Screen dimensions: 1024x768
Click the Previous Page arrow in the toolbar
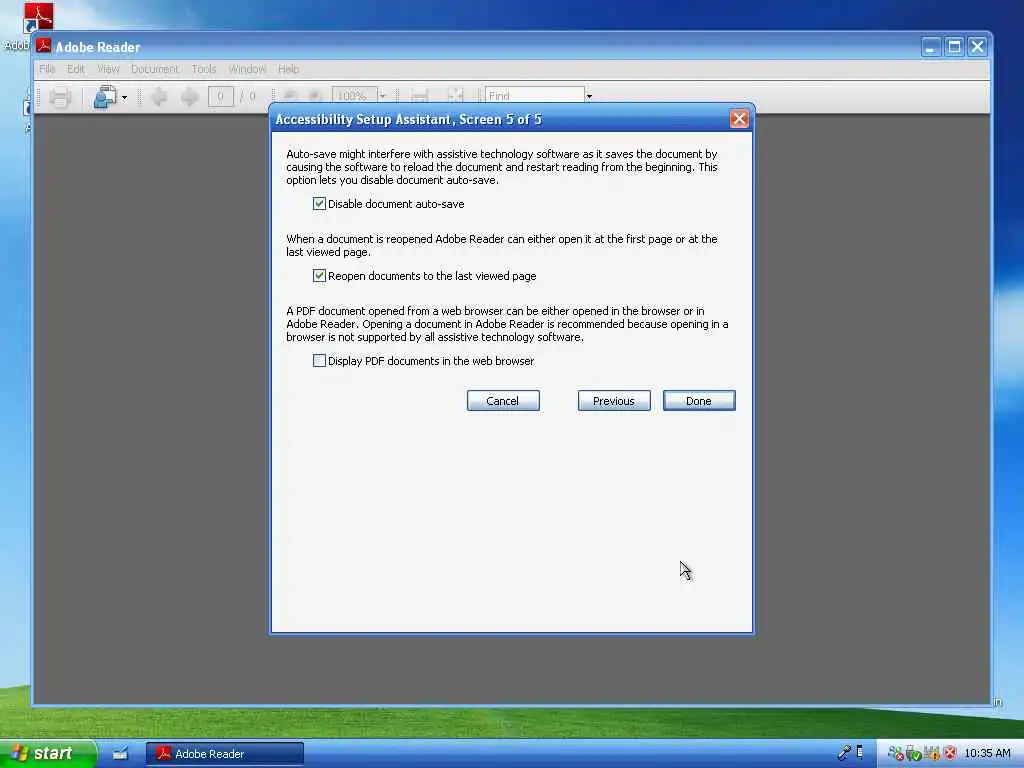click(159, 98)
